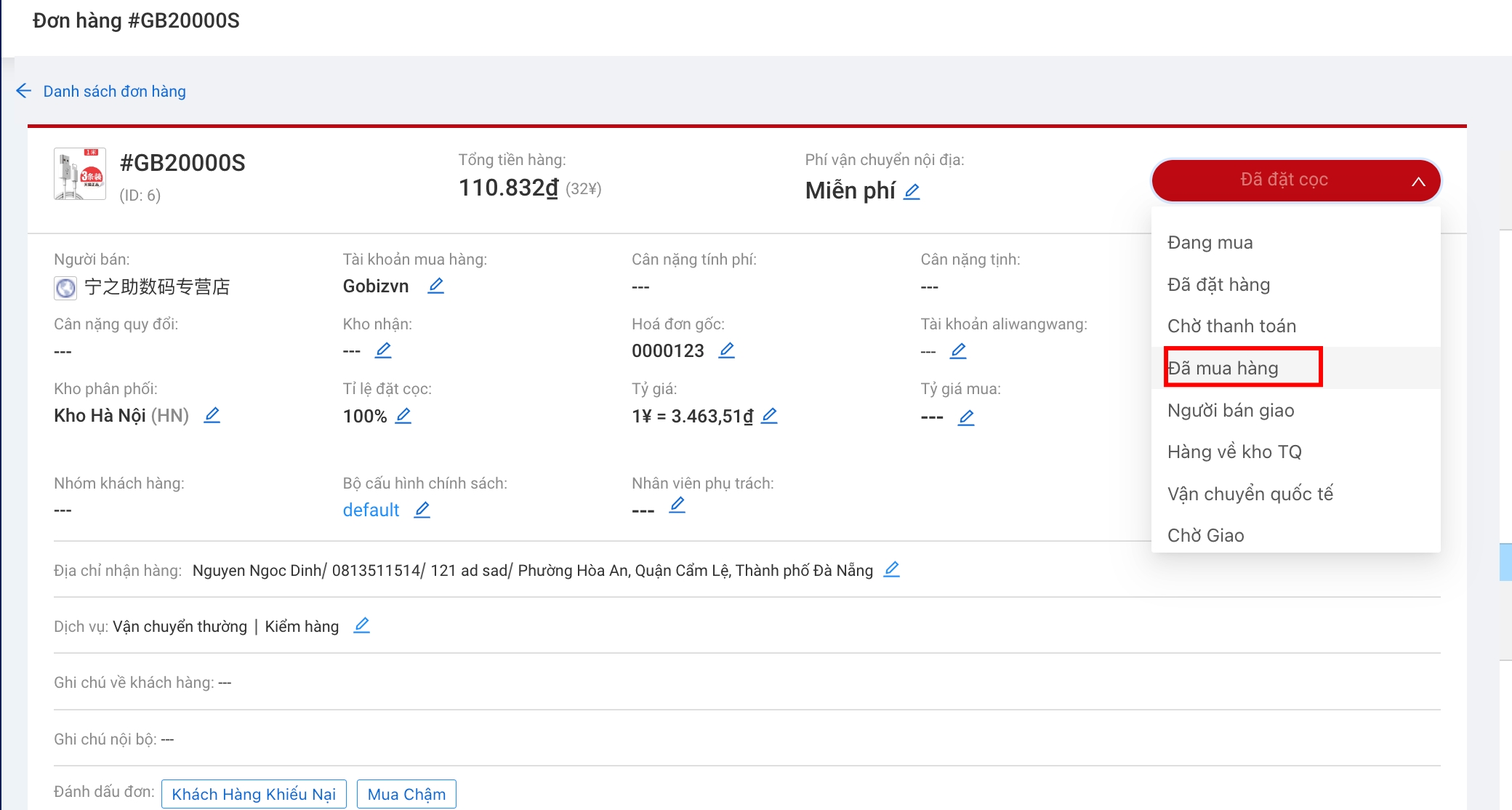Image resolution: width=1512 pixels, height=810 pixels.
Task: Click the order product thumbnail image
Action: point(80,174)
